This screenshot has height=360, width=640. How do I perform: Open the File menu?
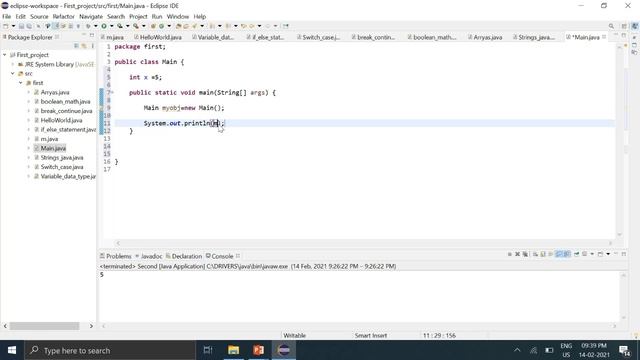click(7, 16)
